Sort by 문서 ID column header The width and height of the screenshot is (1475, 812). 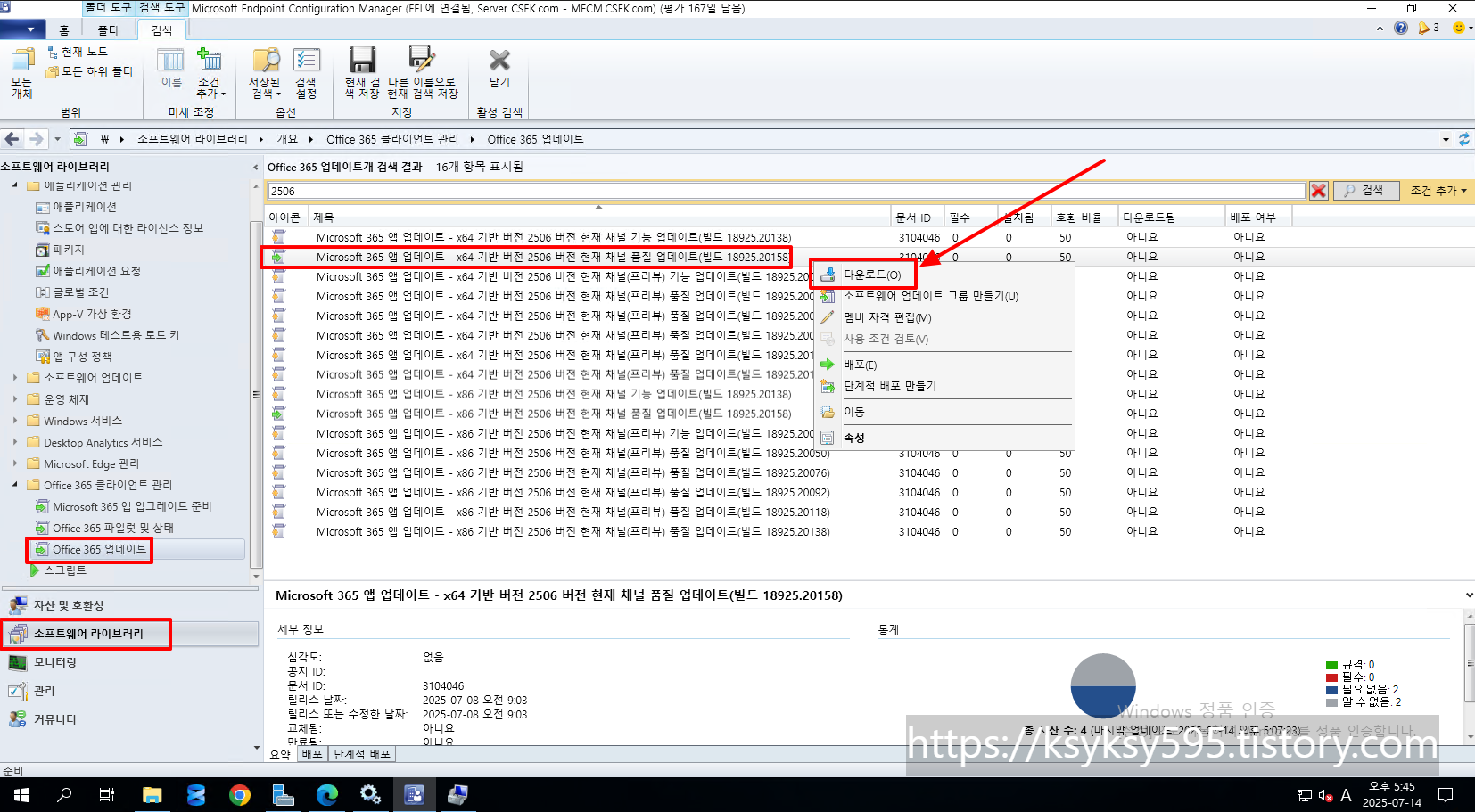[918, 217]
